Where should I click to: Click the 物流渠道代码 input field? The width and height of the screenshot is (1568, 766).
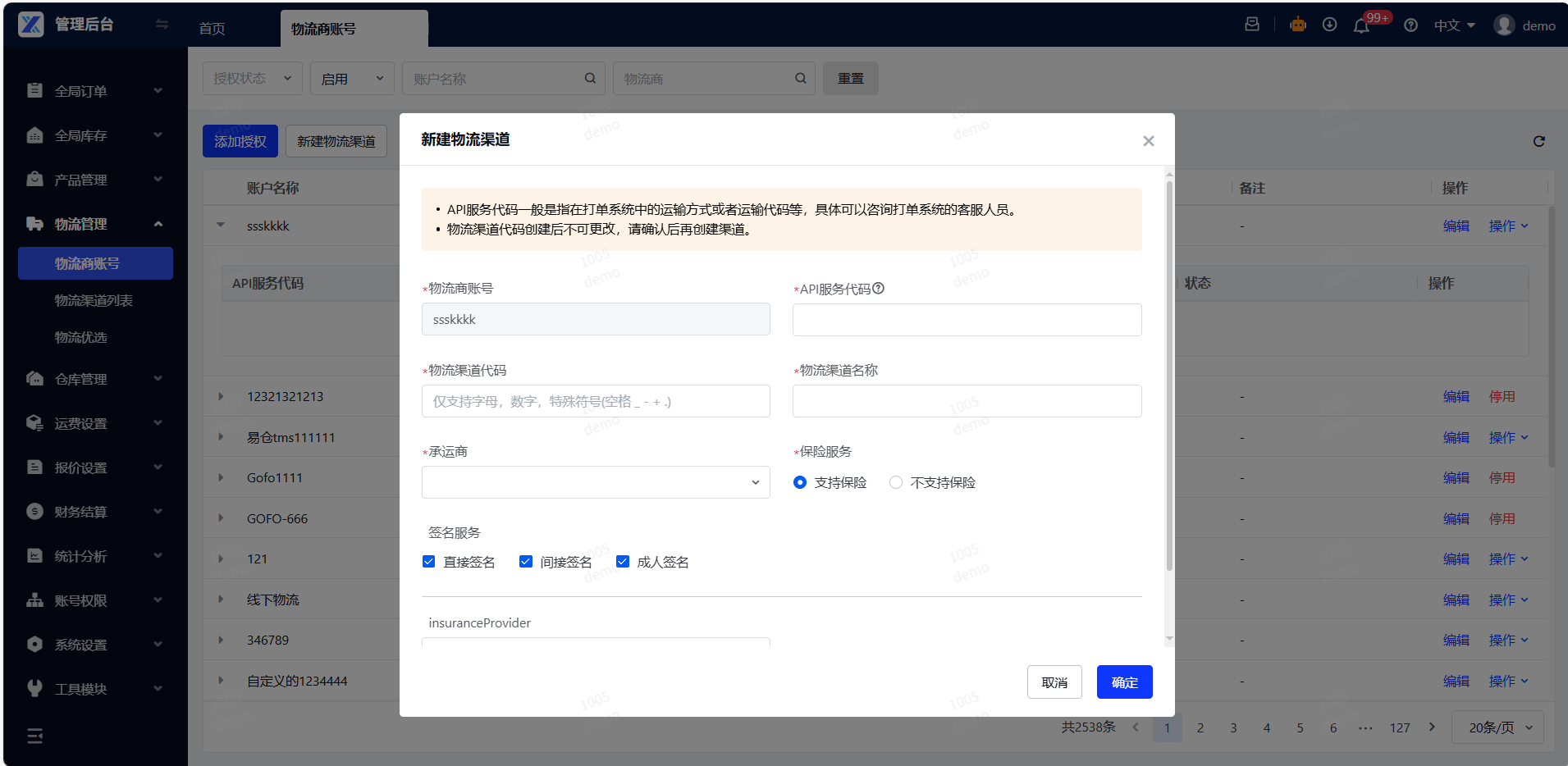[596, 401]
